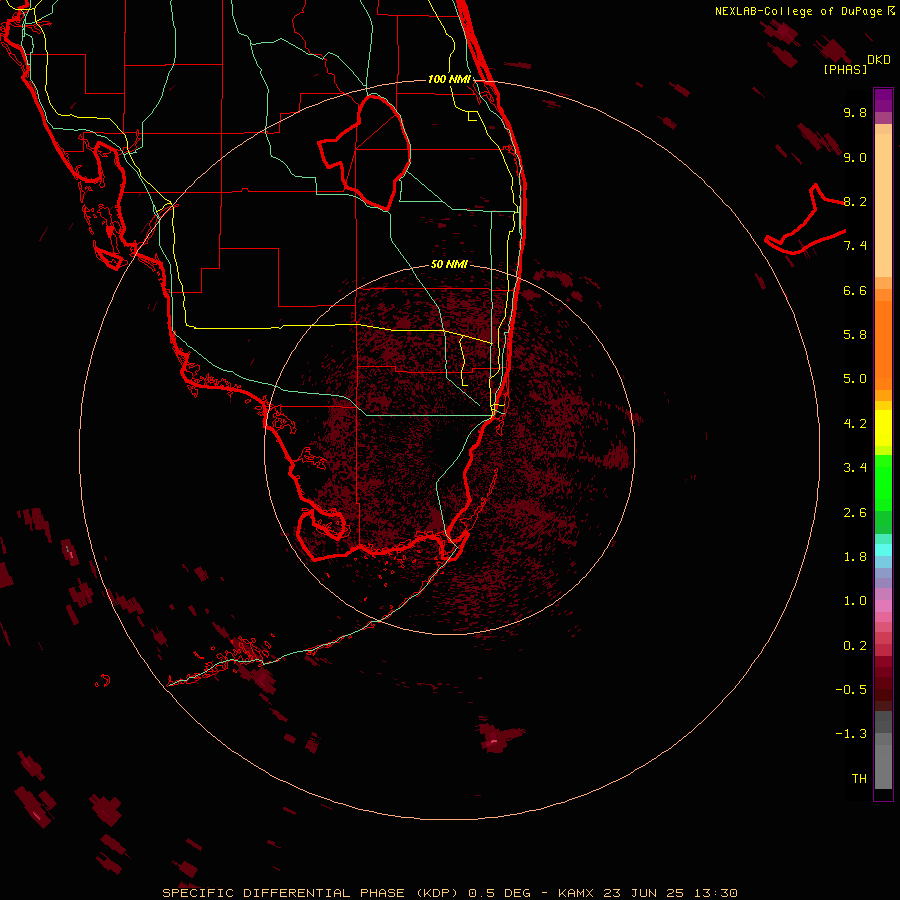Viewport: 900px width, 900px height.
Task: Click the [PHAS] unit label
Action: point(845,70)
